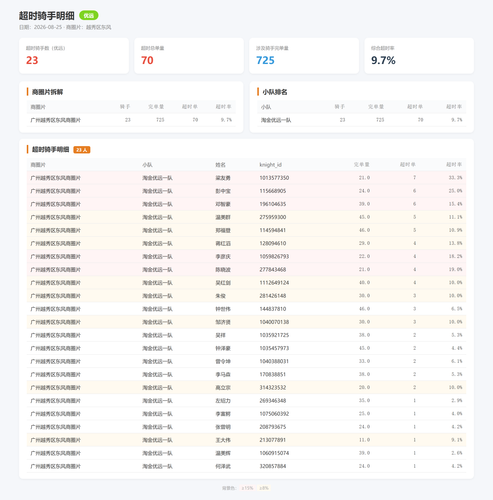
Task: Select knight ID 275959300
Action: point(273,217)
